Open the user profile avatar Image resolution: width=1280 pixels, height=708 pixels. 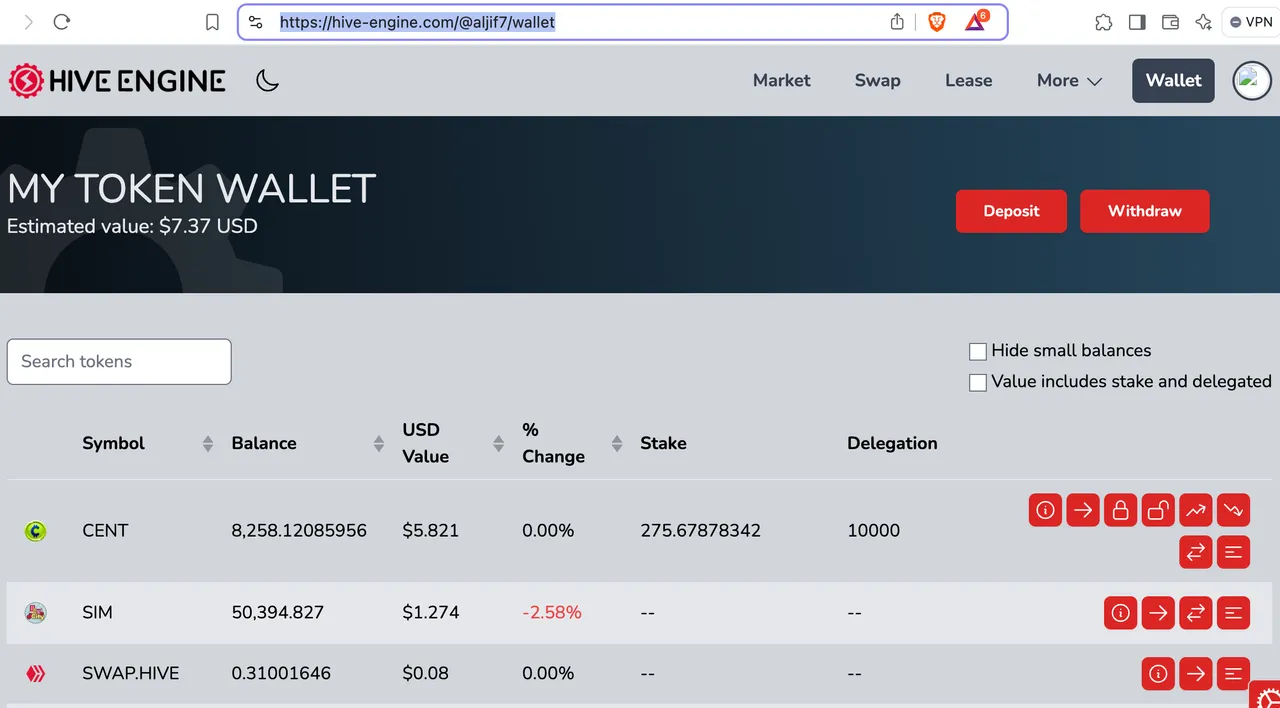(x=1251, y=81)
